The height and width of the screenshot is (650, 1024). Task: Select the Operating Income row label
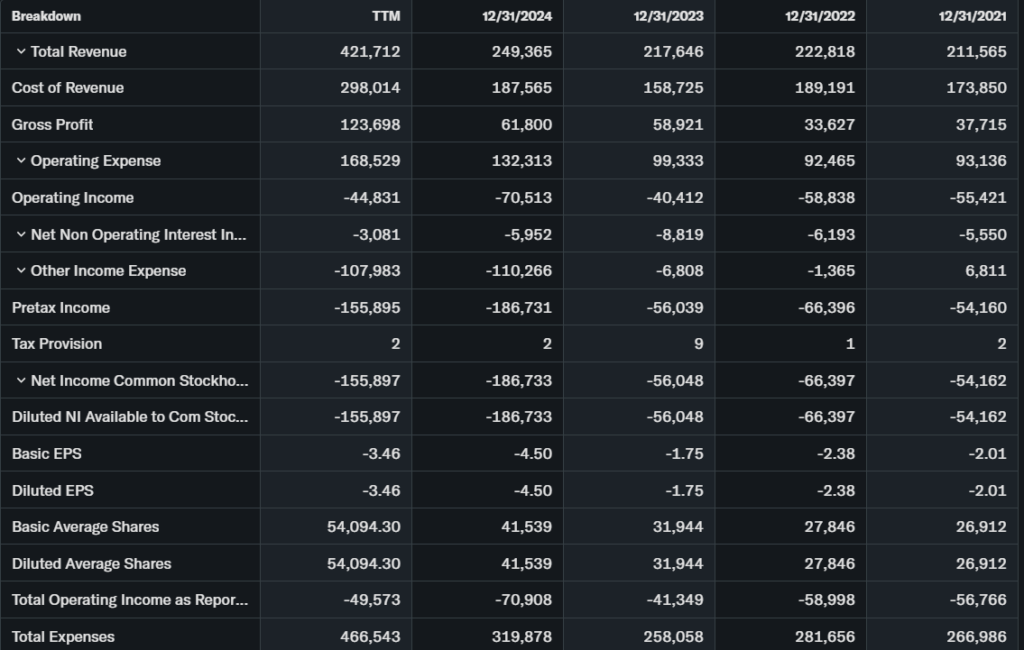pos(73,198)
